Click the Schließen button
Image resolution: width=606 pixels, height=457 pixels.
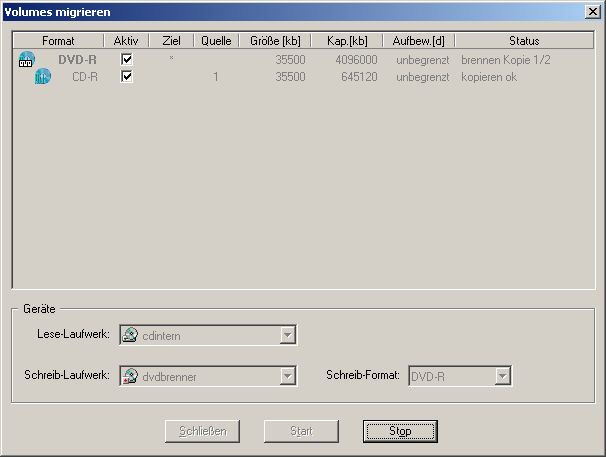click(x=202, y=431)
